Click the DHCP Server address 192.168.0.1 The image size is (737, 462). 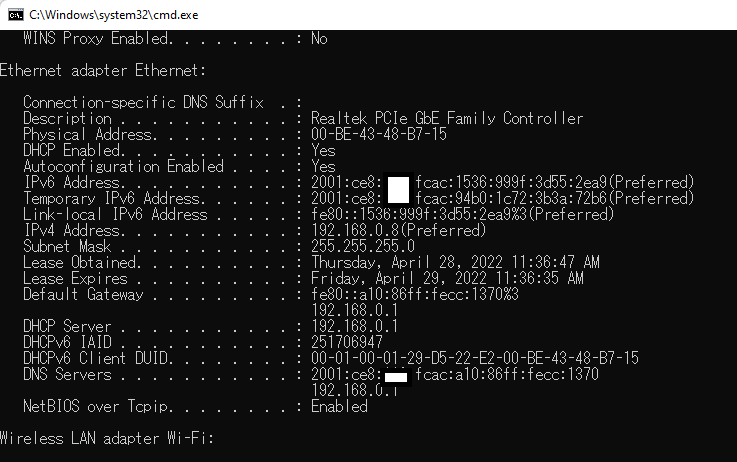pos(354,326)
